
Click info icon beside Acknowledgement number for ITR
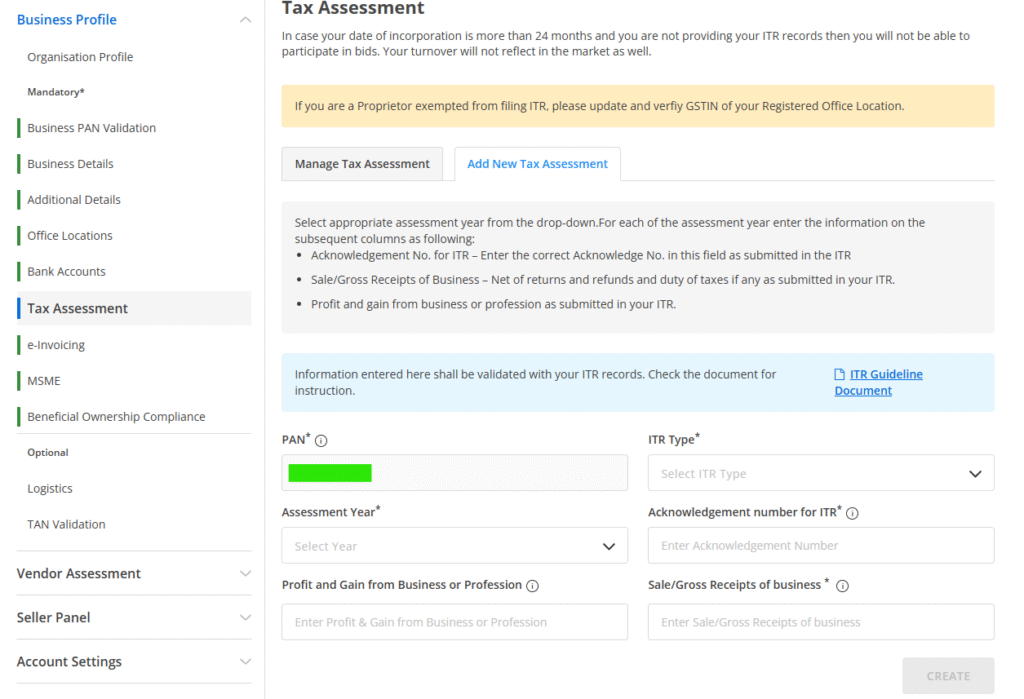(x=852, y=513)
